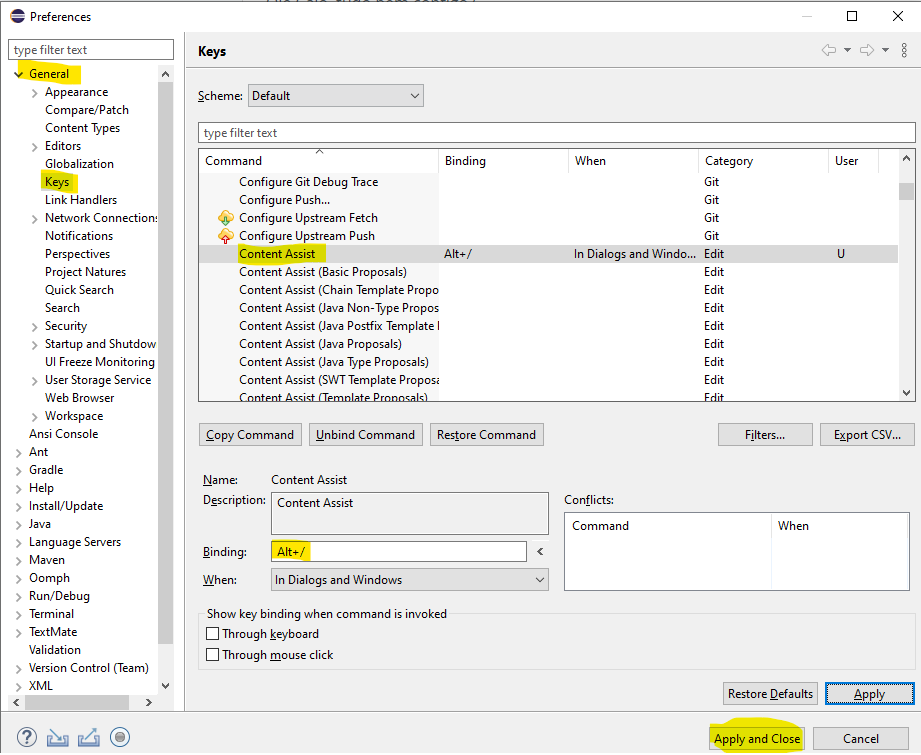
Task: Click the back navigation arrow
Action: (829, 50)
